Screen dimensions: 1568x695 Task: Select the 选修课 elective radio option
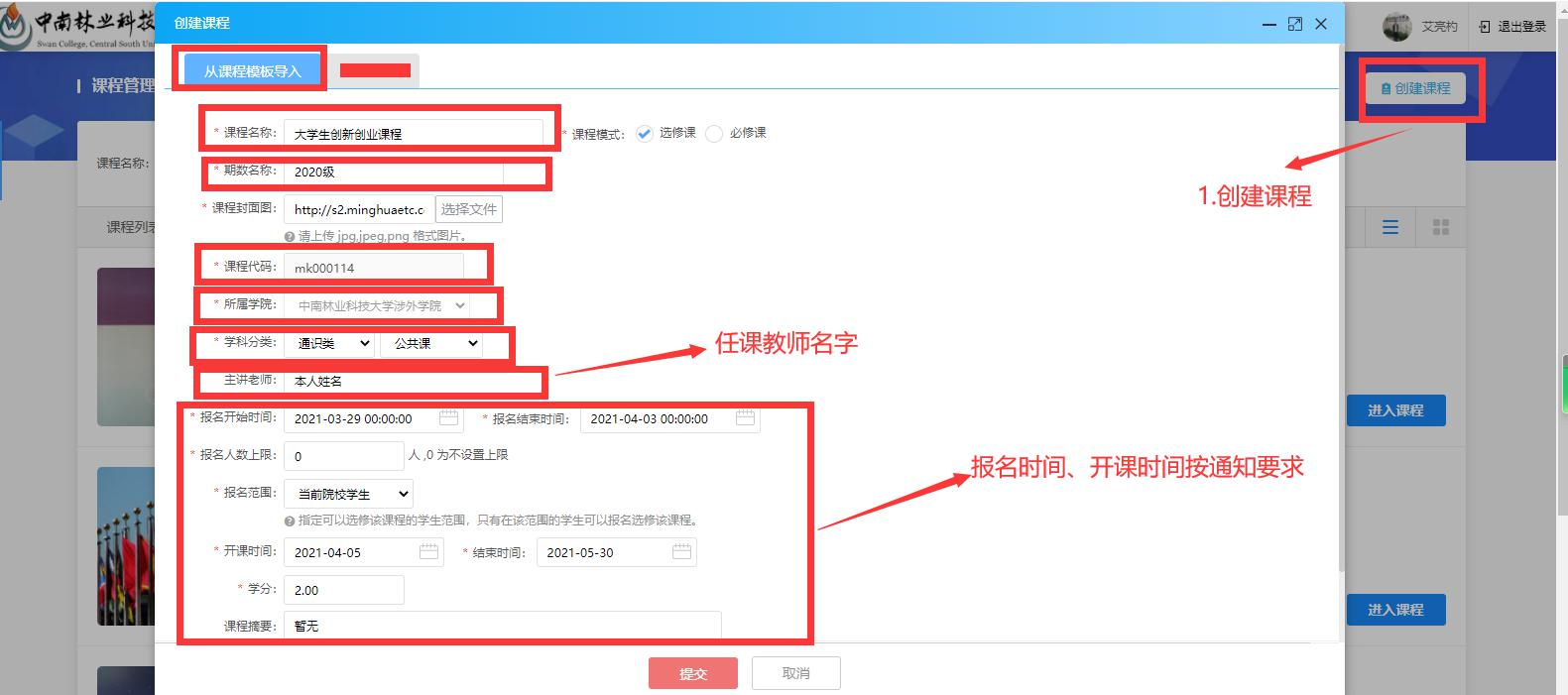point(645,134)
